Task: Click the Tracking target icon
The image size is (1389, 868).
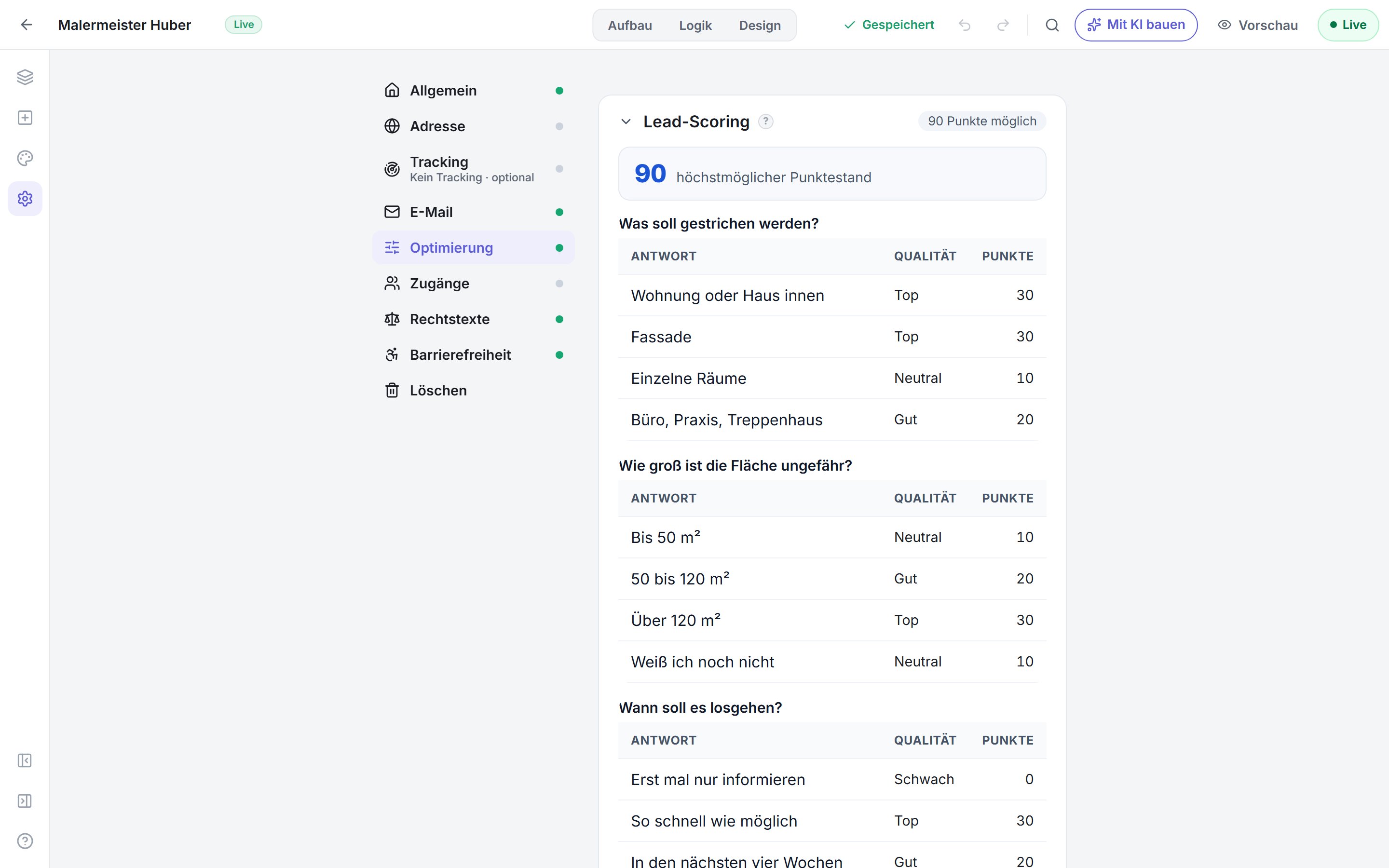Action: click(x=392, y=169)
